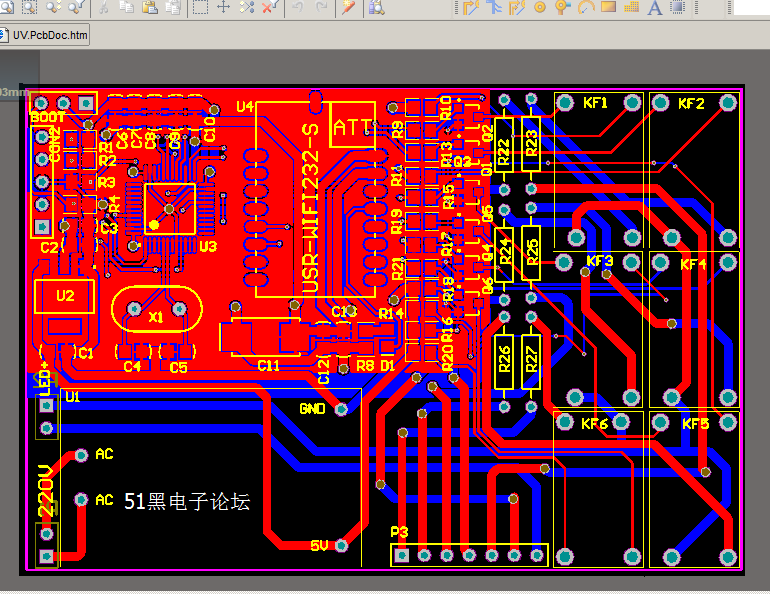Click the U4 designator text
This screenshot has width=770, height=594.
tap(245, 107)
